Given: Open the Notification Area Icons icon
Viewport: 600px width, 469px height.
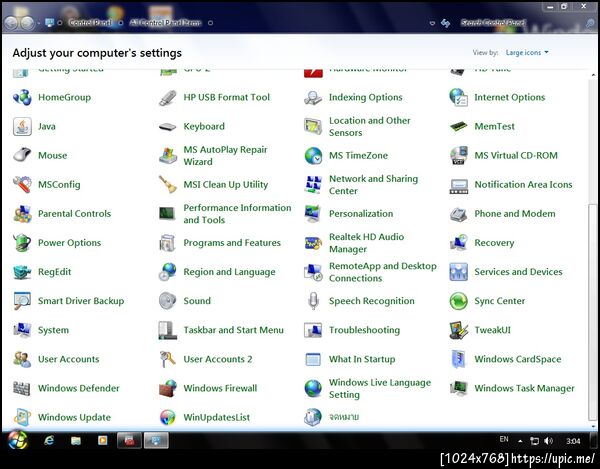Looking at the screenshot, I should point(458,186).
